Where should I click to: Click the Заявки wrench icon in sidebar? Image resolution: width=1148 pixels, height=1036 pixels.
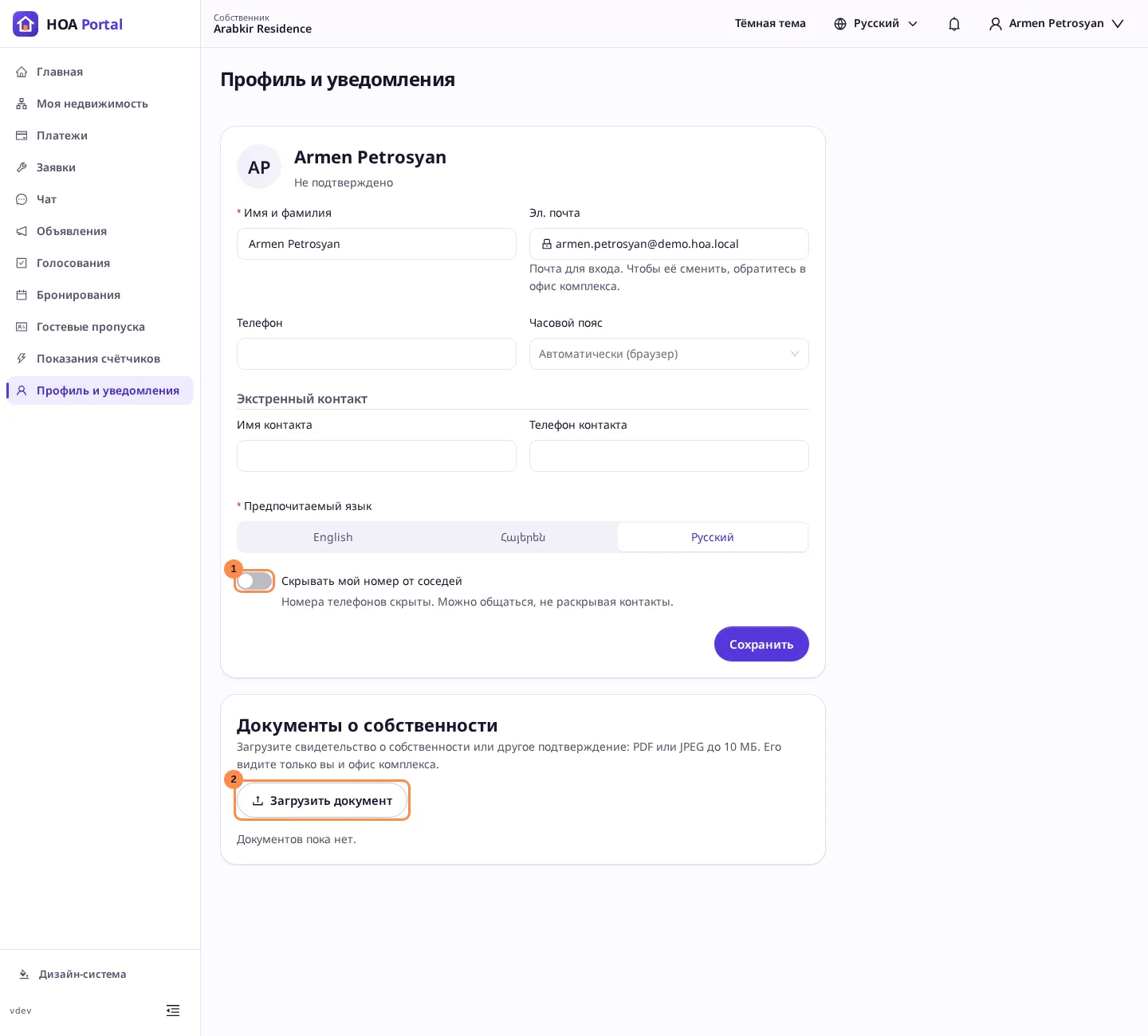pyautogui.click(x=22, y=167)
